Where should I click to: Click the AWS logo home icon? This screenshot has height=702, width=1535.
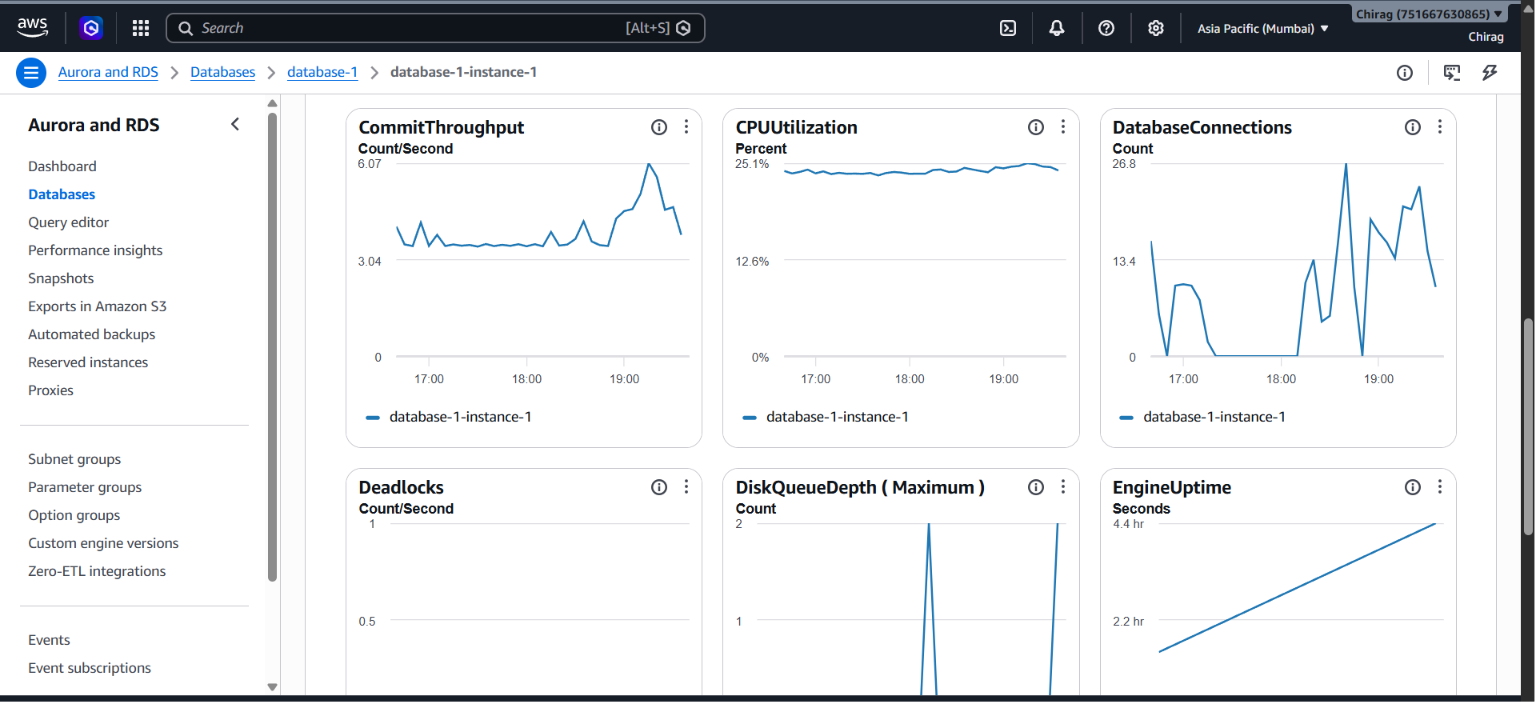pyautogui.click(x=32, y=27)
